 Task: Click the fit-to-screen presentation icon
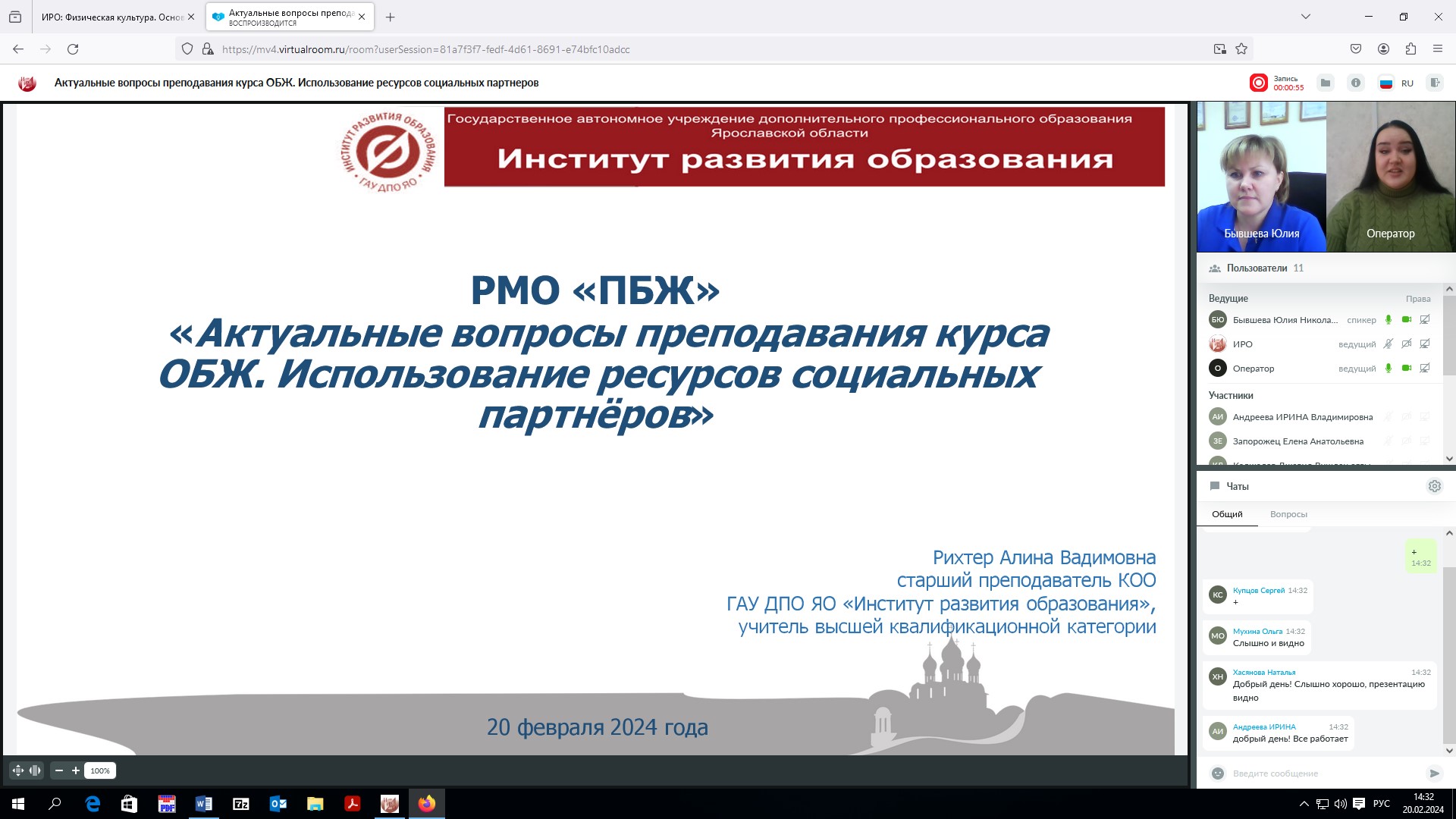(18, 770)
